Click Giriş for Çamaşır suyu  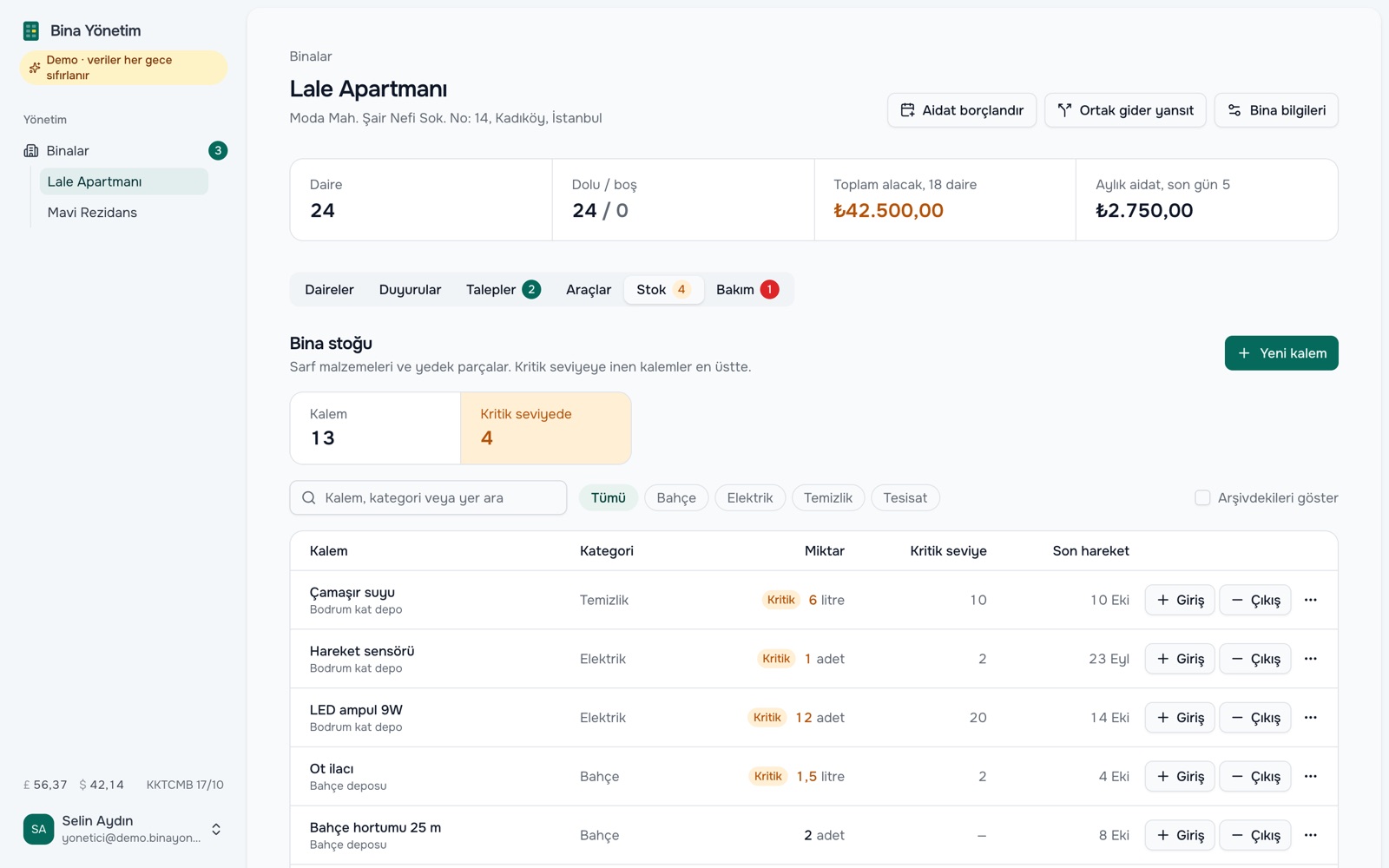1180,600
